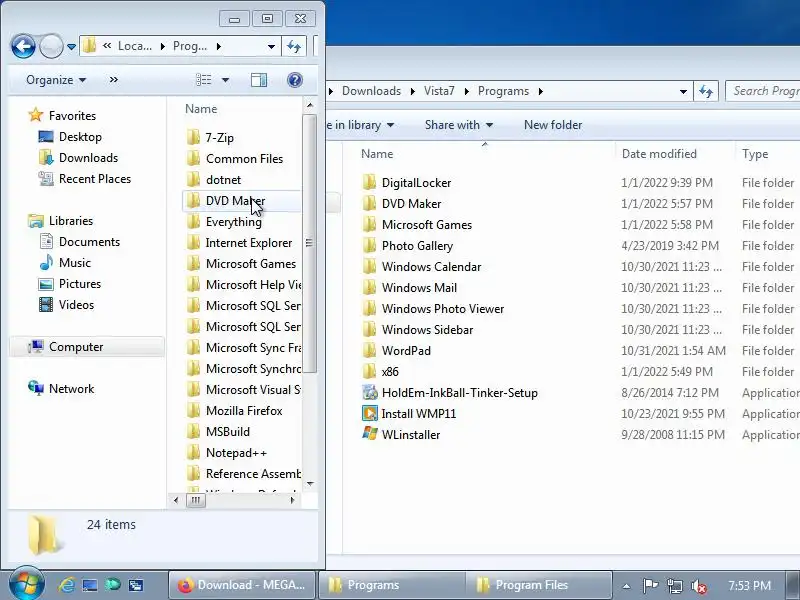Open Downloads in the navigation pane
Screen dimensions: 800x600
click(88, 158)
